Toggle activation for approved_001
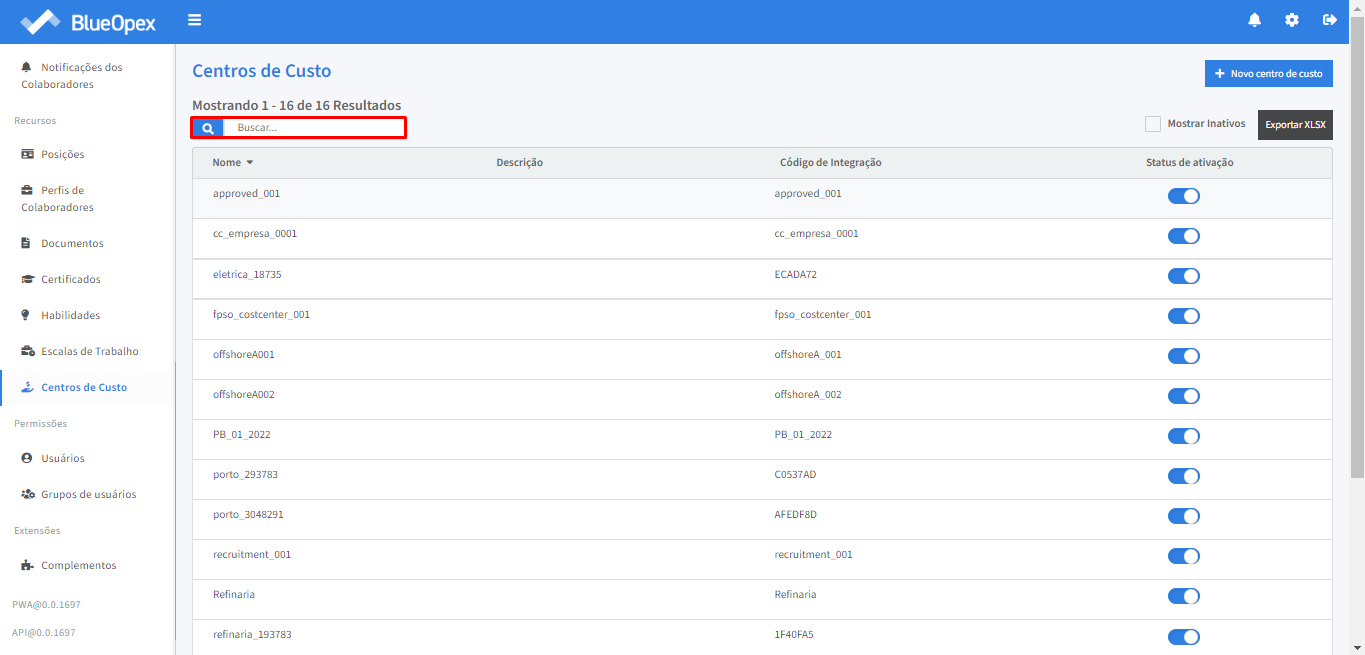 [1184, 196]
